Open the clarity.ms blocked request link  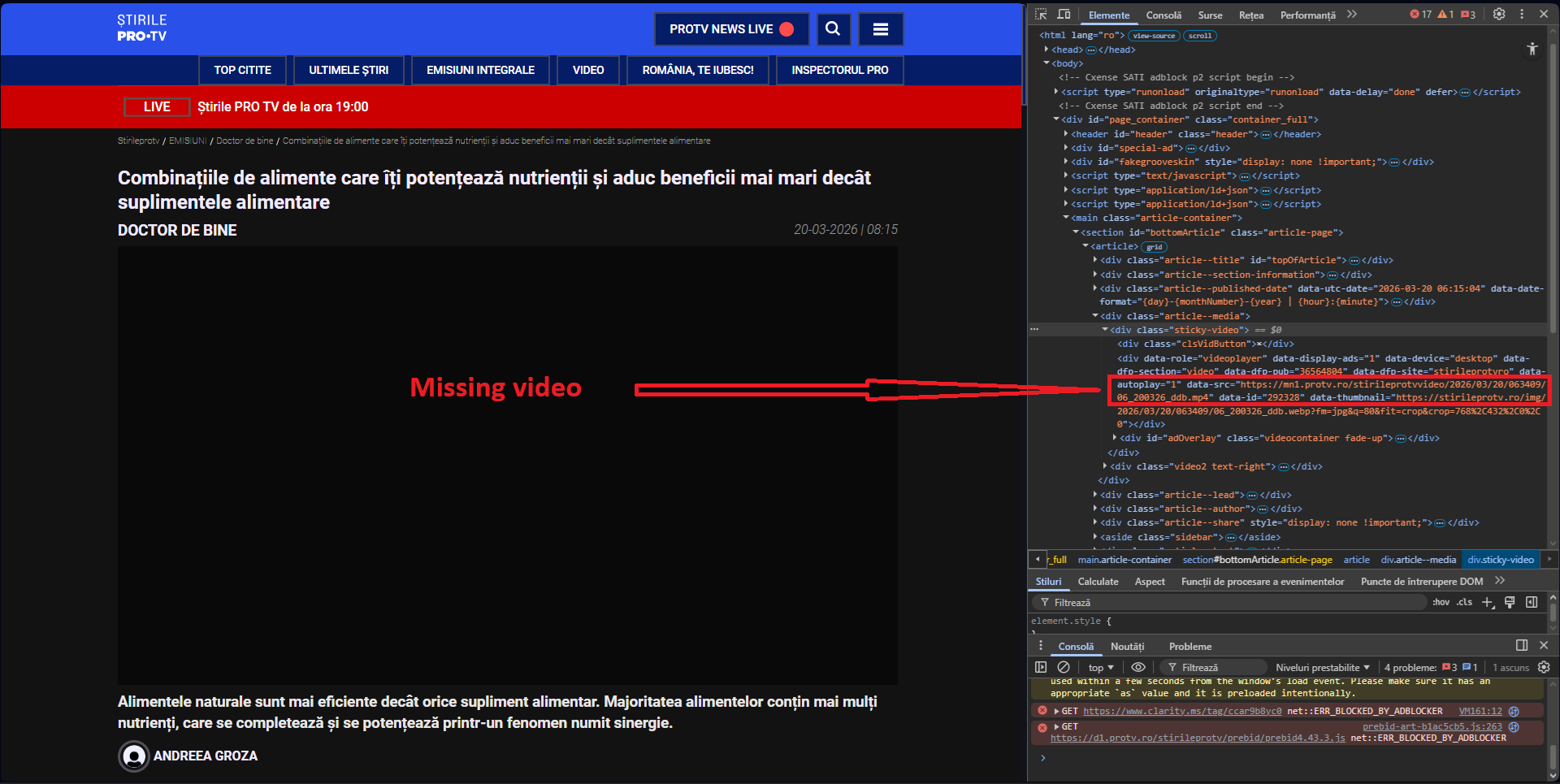click(x=1181, y=711)
